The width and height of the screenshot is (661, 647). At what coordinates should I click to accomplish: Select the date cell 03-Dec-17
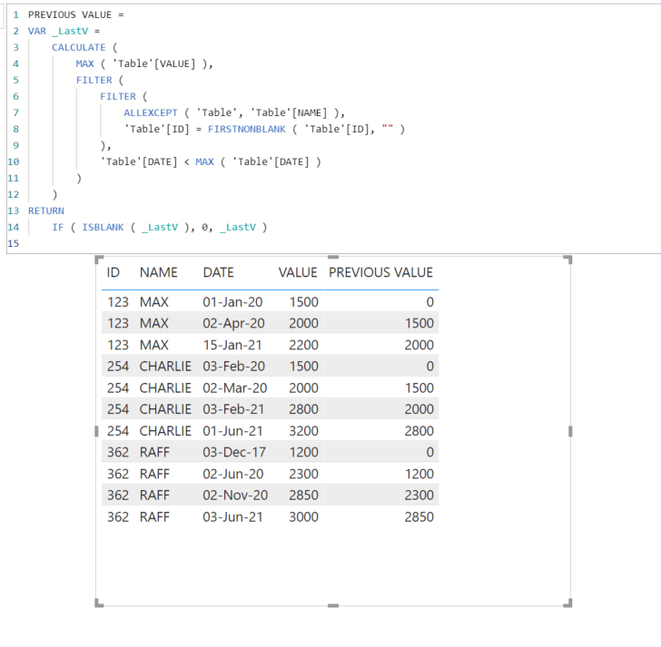click(234, 452)
